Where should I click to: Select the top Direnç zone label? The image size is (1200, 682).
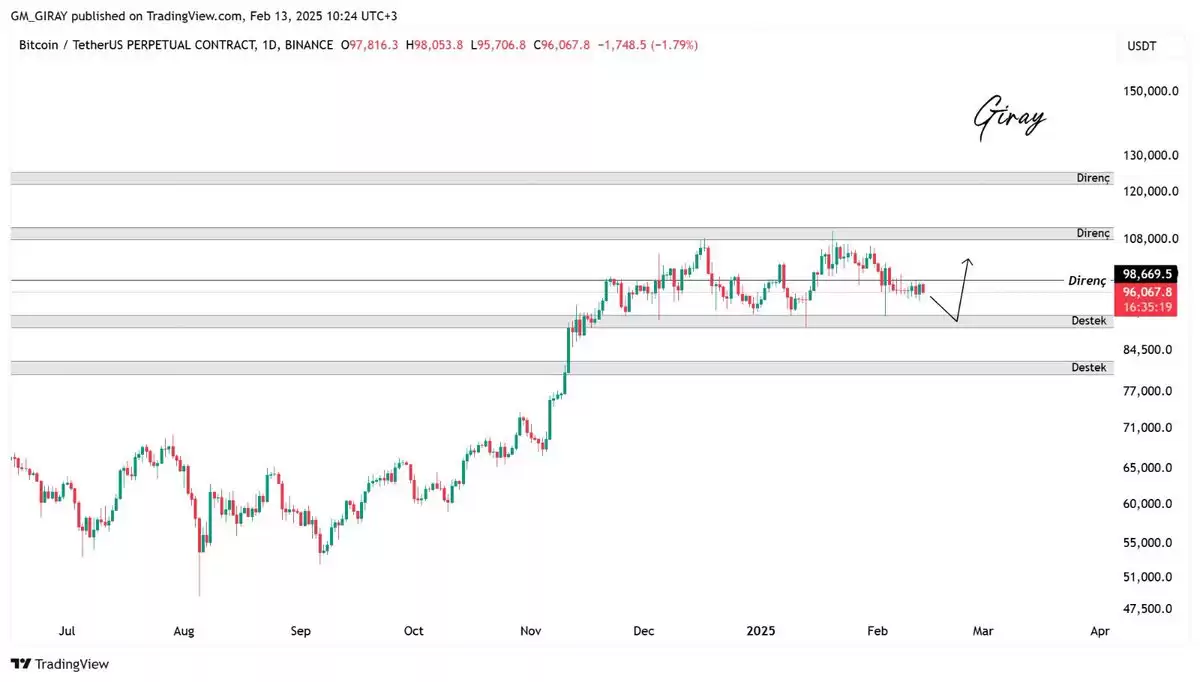click(x=1093, y=178)
